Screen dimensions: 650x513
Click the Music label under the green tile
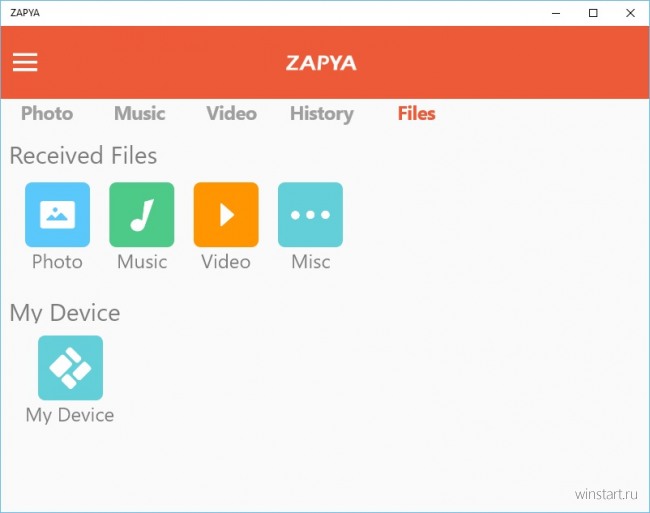pos(142,262)
